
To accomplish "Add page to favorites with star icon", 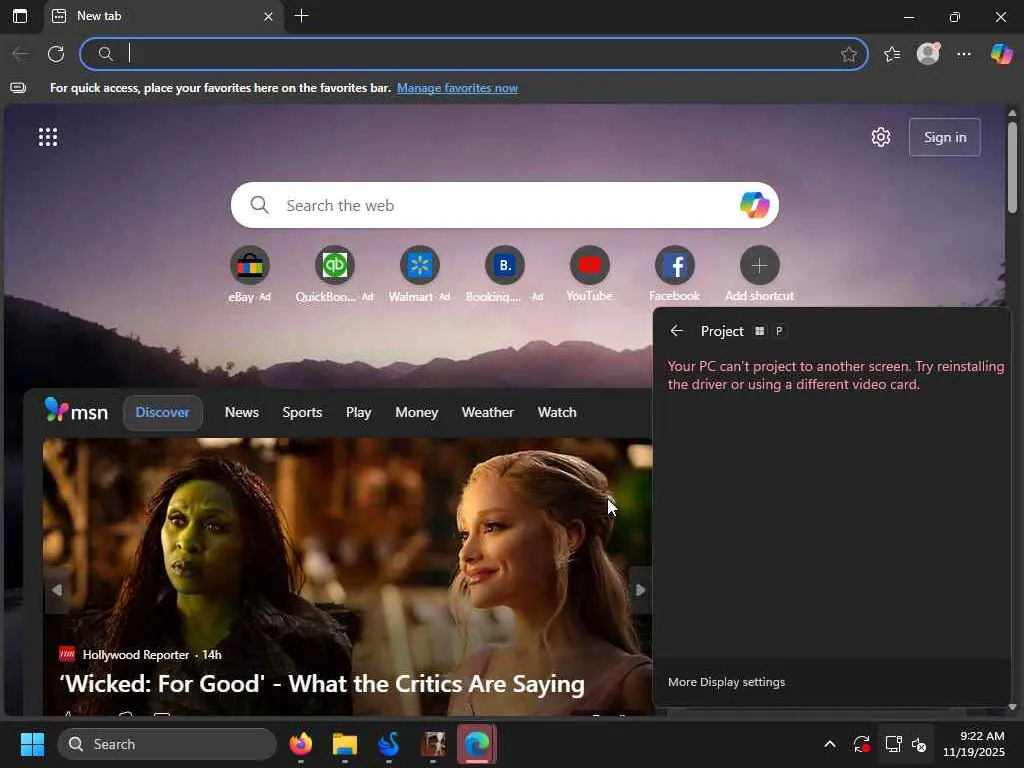I will tap(848, 54).
